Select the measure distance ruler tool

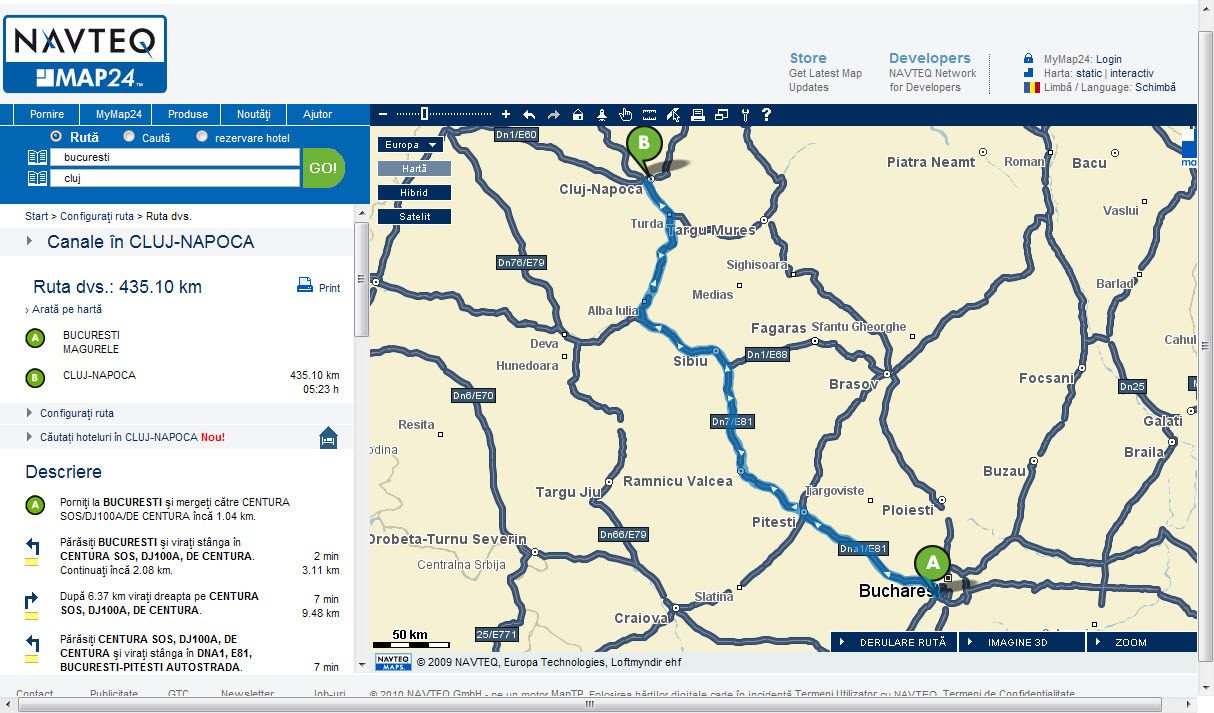[x=650, y=115]
